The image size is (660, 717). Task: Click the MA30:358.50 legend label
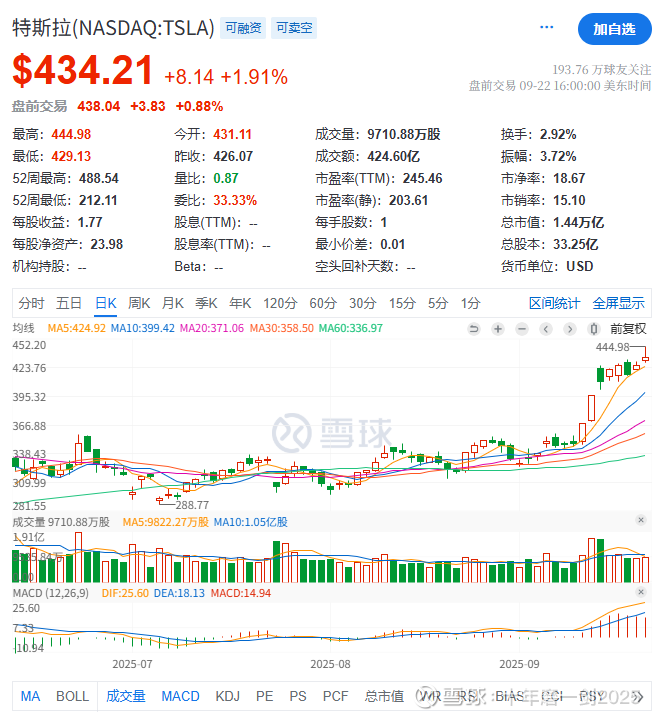click(x=282, y=328)
